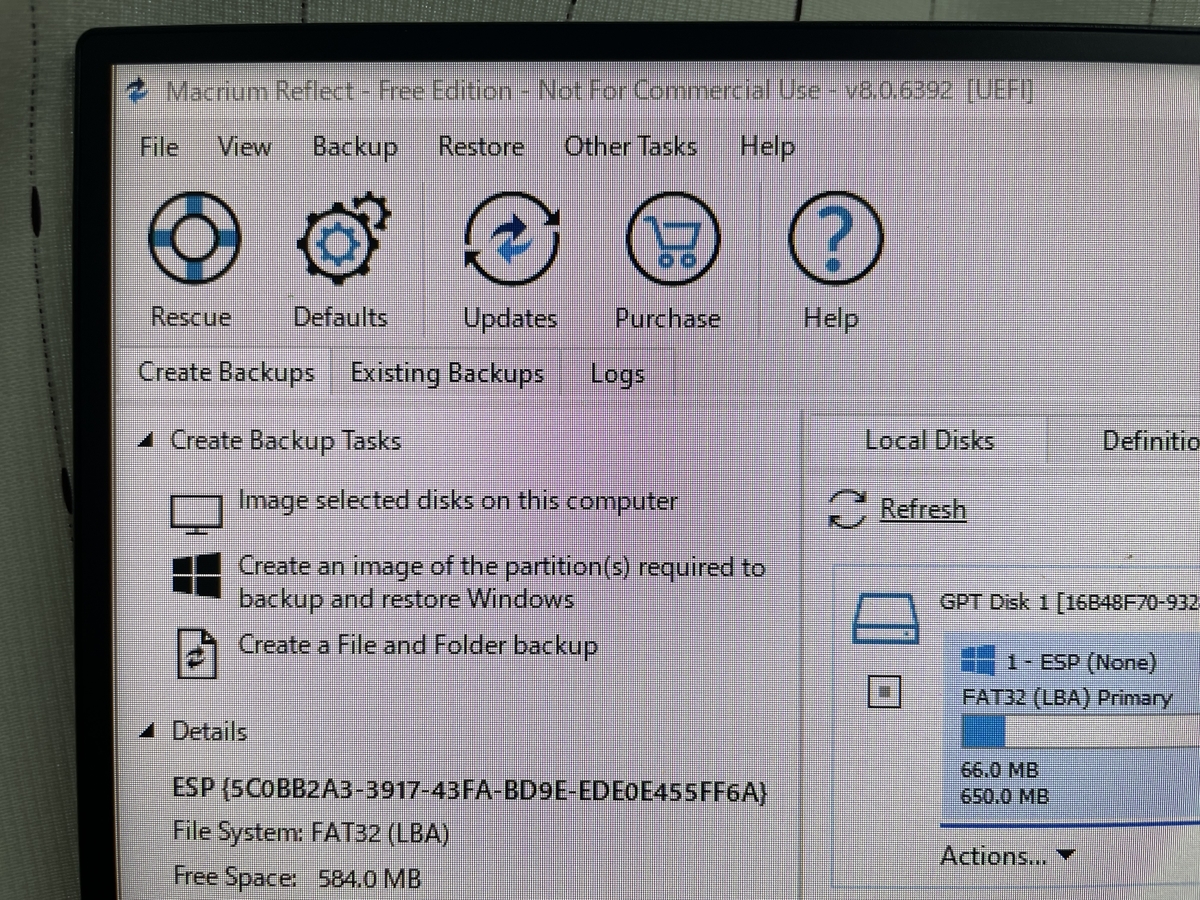The image size is (1200, 900).
Task: Open the Restore menu
Action: pos(481,147)
